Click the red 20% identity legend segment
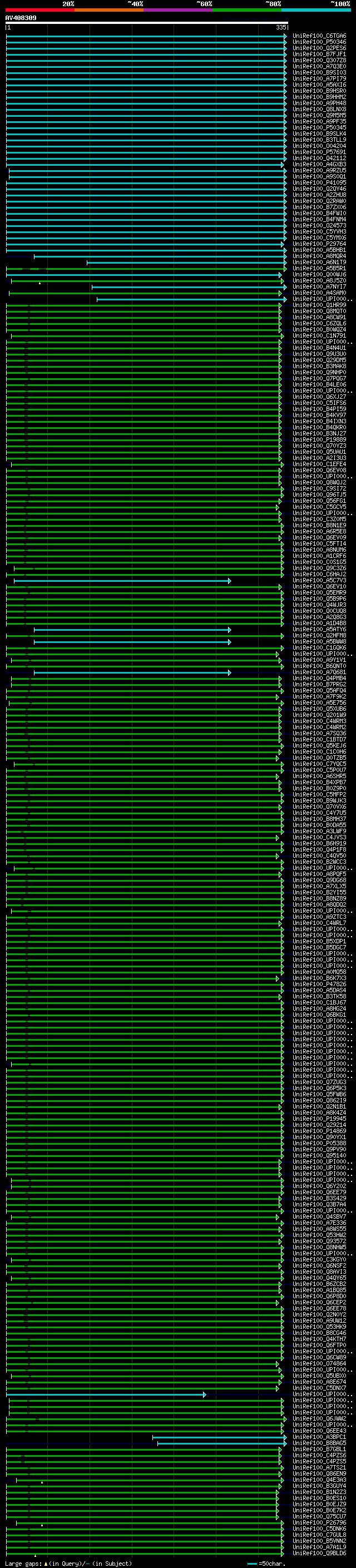The image size is (356, 1568). tap(39, 10)
